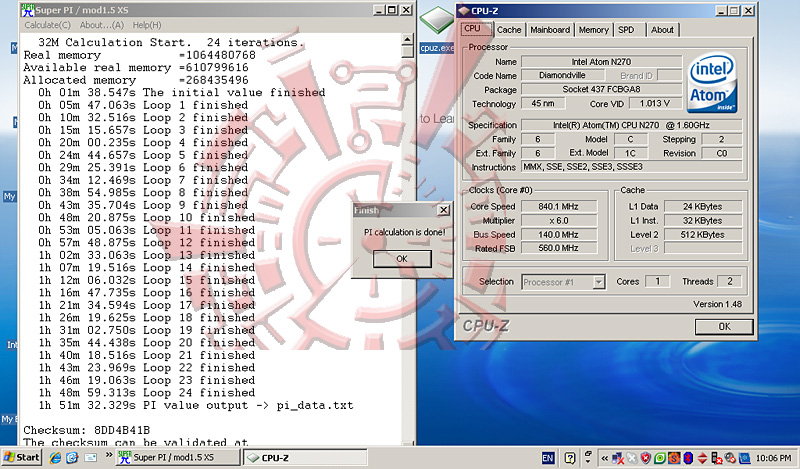
Task: Click the second Quick Launch browser icon
Action: (x=72, y=458)
